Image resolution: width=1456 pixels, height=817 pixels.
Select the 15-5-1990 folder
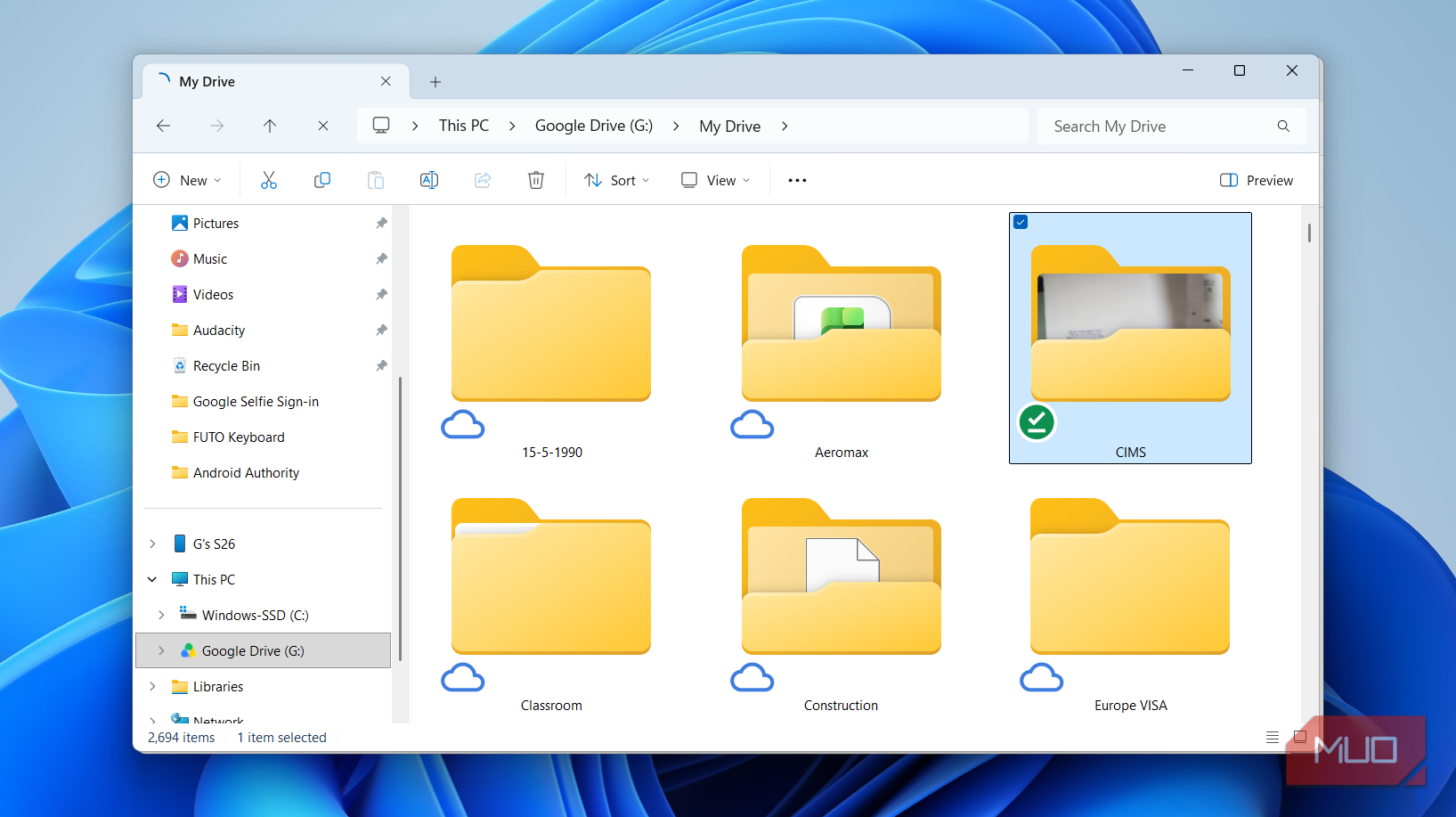[551, 339]
